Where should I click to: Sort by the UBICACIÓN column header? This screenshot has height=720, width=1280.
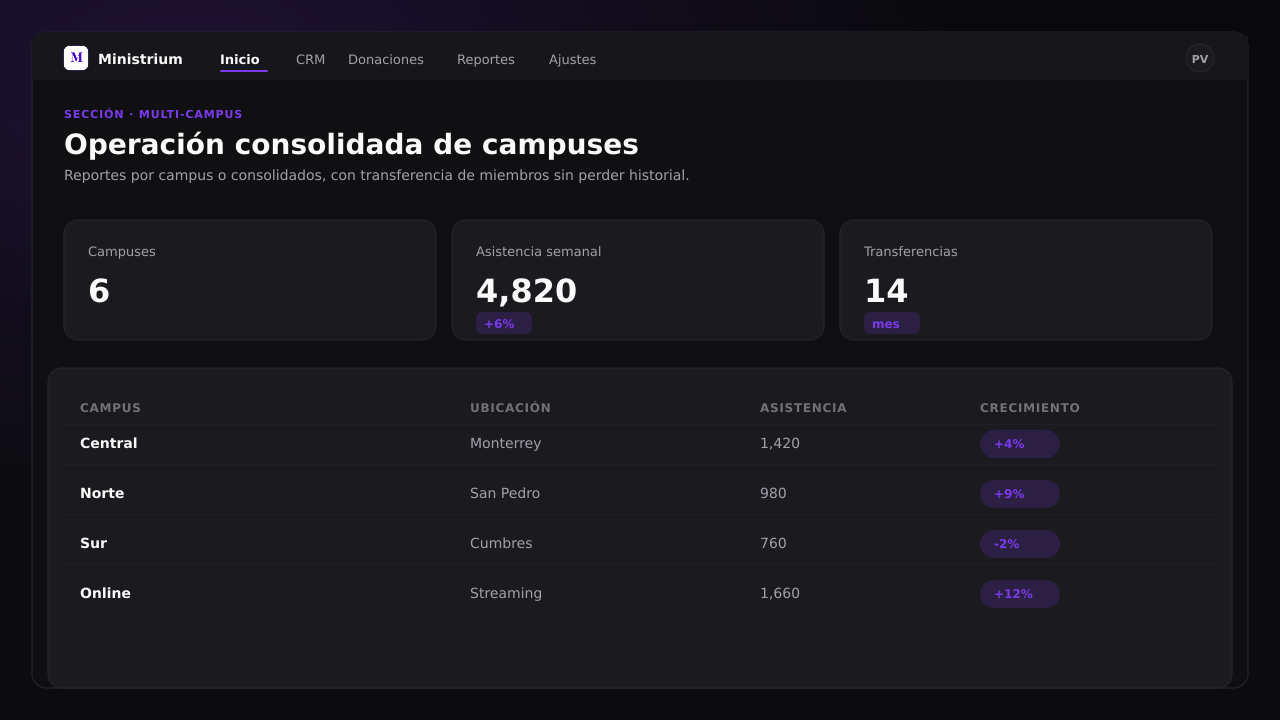510,408
